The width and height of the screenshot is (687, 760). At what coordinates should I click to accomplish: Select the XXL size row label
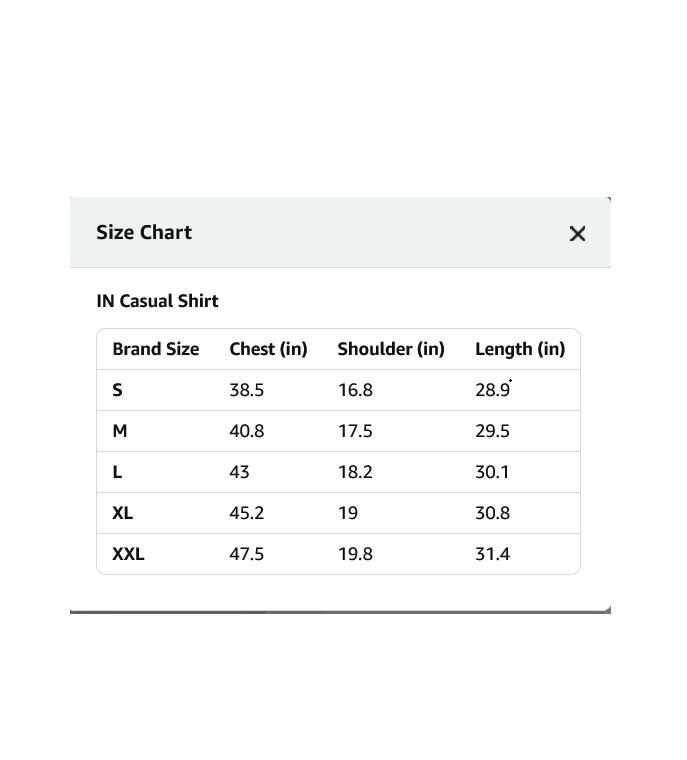click(128, 554)
